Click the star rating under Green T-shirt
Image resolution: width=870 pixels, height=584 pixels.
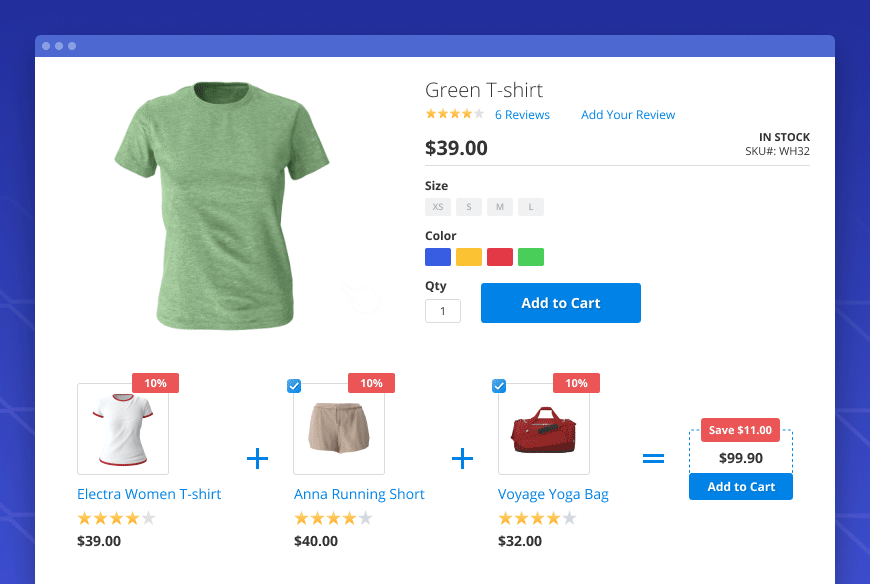454,114
